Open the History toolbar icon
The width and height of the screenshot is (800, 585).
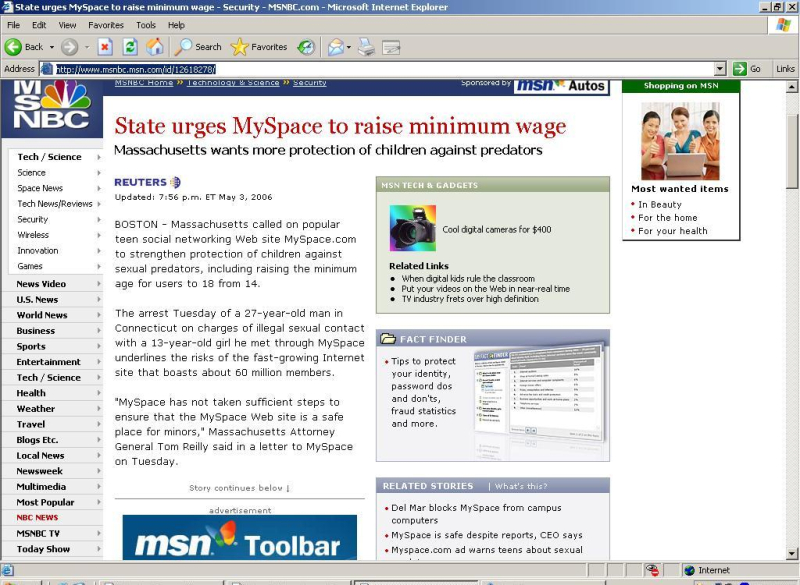coord(306,47)
